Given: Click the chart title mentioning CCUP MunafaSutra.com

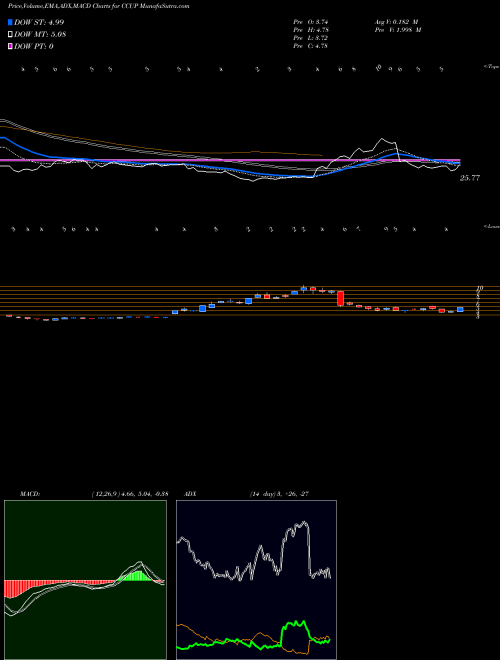Looking at the screenshot, I should [x=98, y=6].
